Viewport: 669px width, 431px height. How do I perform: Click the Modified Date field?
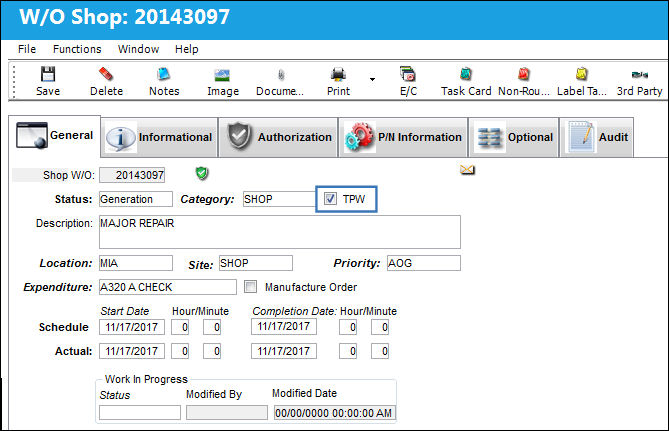point(334,413)
